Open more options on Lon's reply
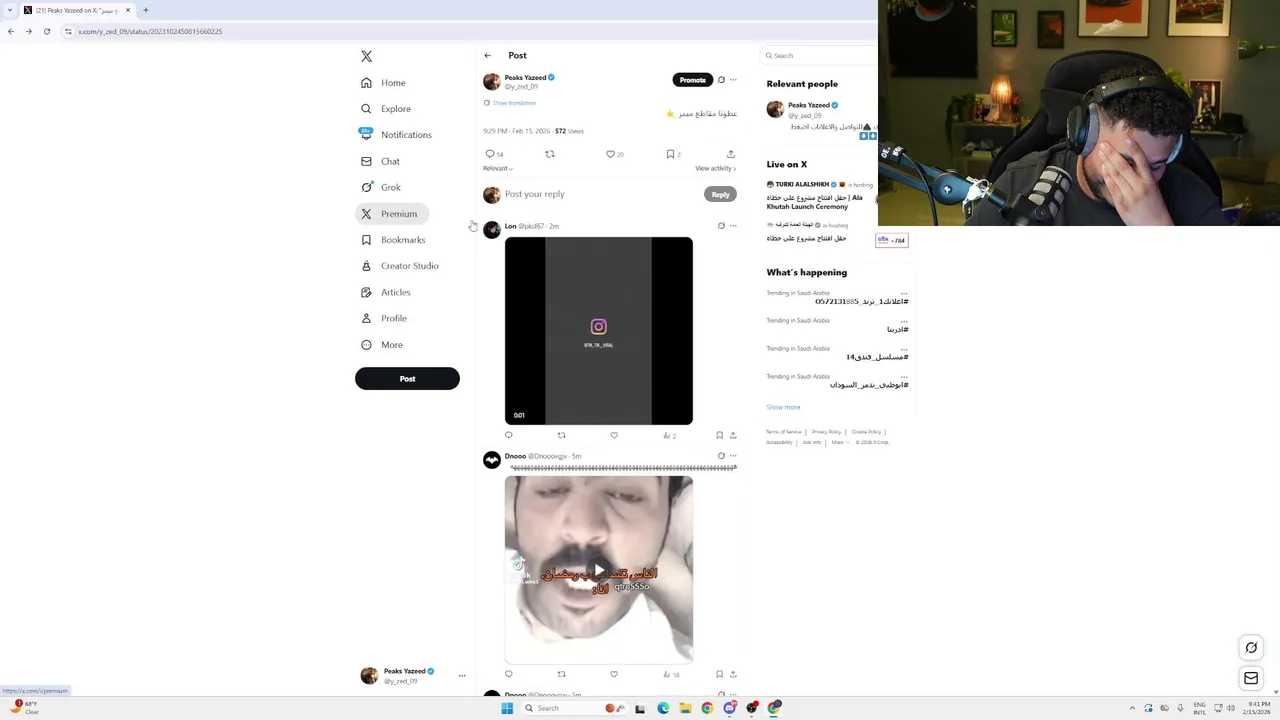1280x720 pixels. coord(733,226)
